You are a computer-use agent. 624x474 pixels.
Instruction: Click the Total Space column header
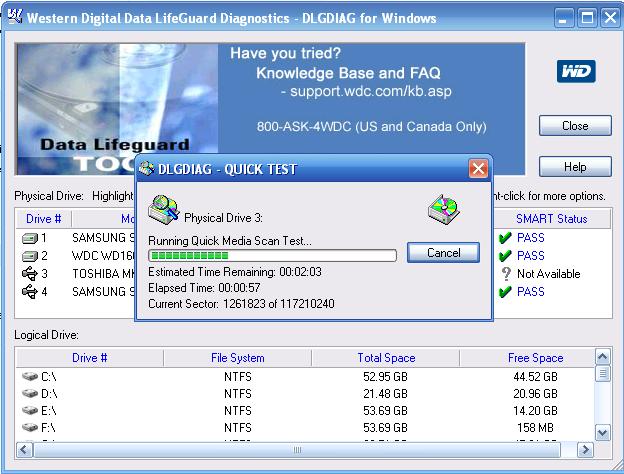pyautogui.click(x=386, y=358)
